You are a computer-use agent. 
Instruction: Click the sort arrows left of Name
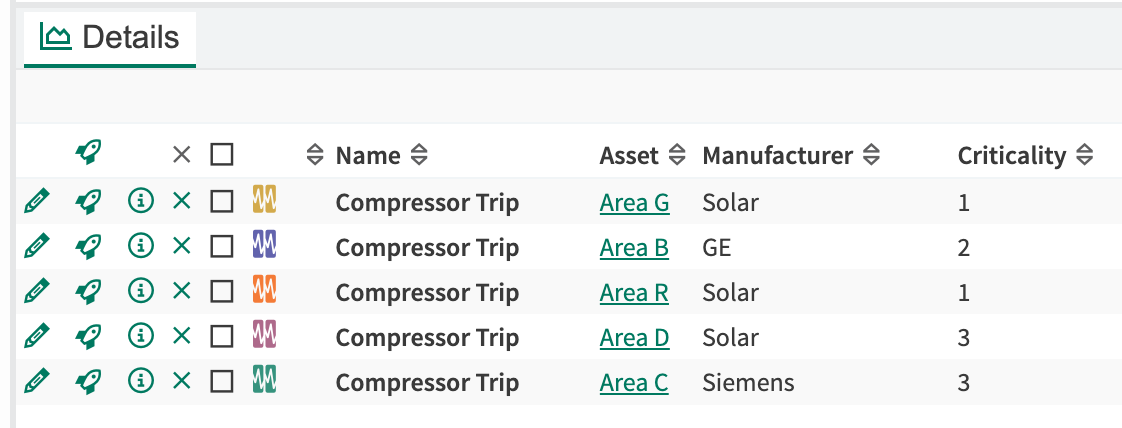[x=315, y=155]
